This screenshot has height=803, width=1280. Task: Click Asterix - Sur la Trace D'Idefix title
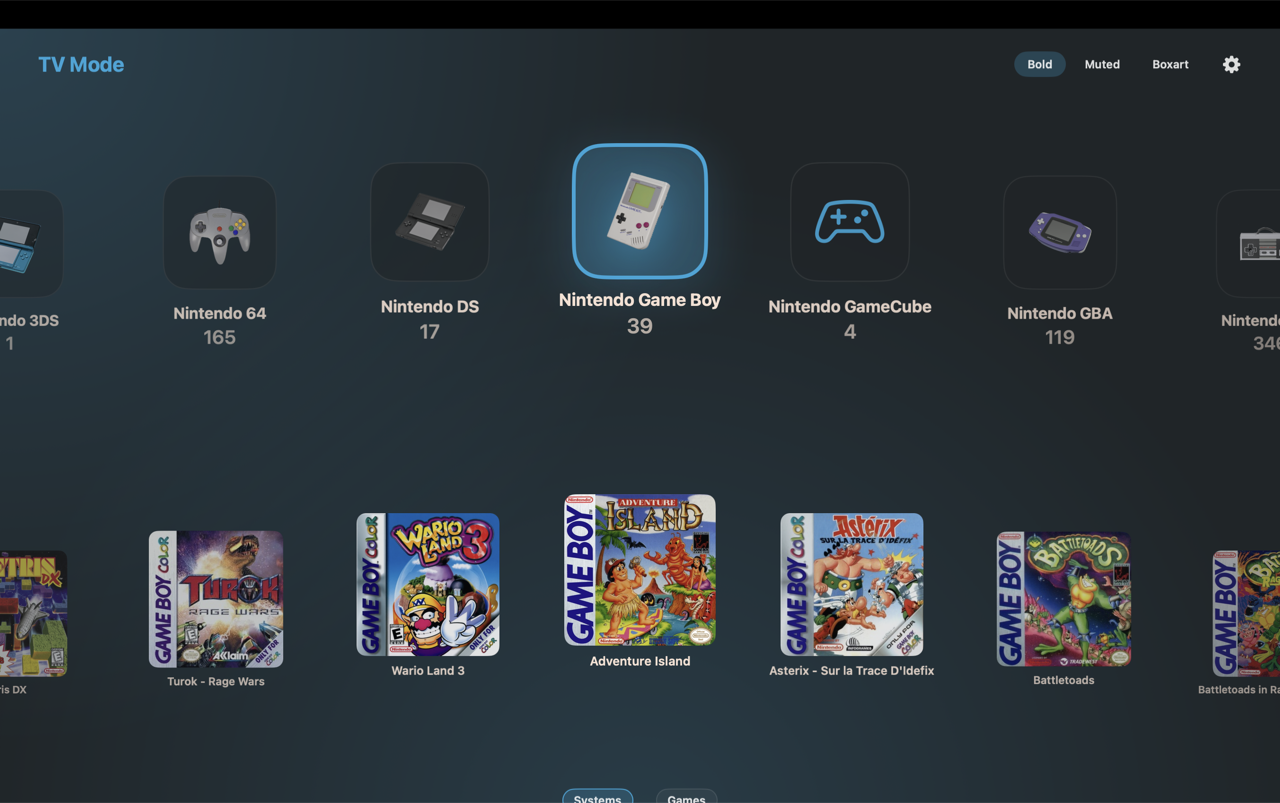[852, 671]
